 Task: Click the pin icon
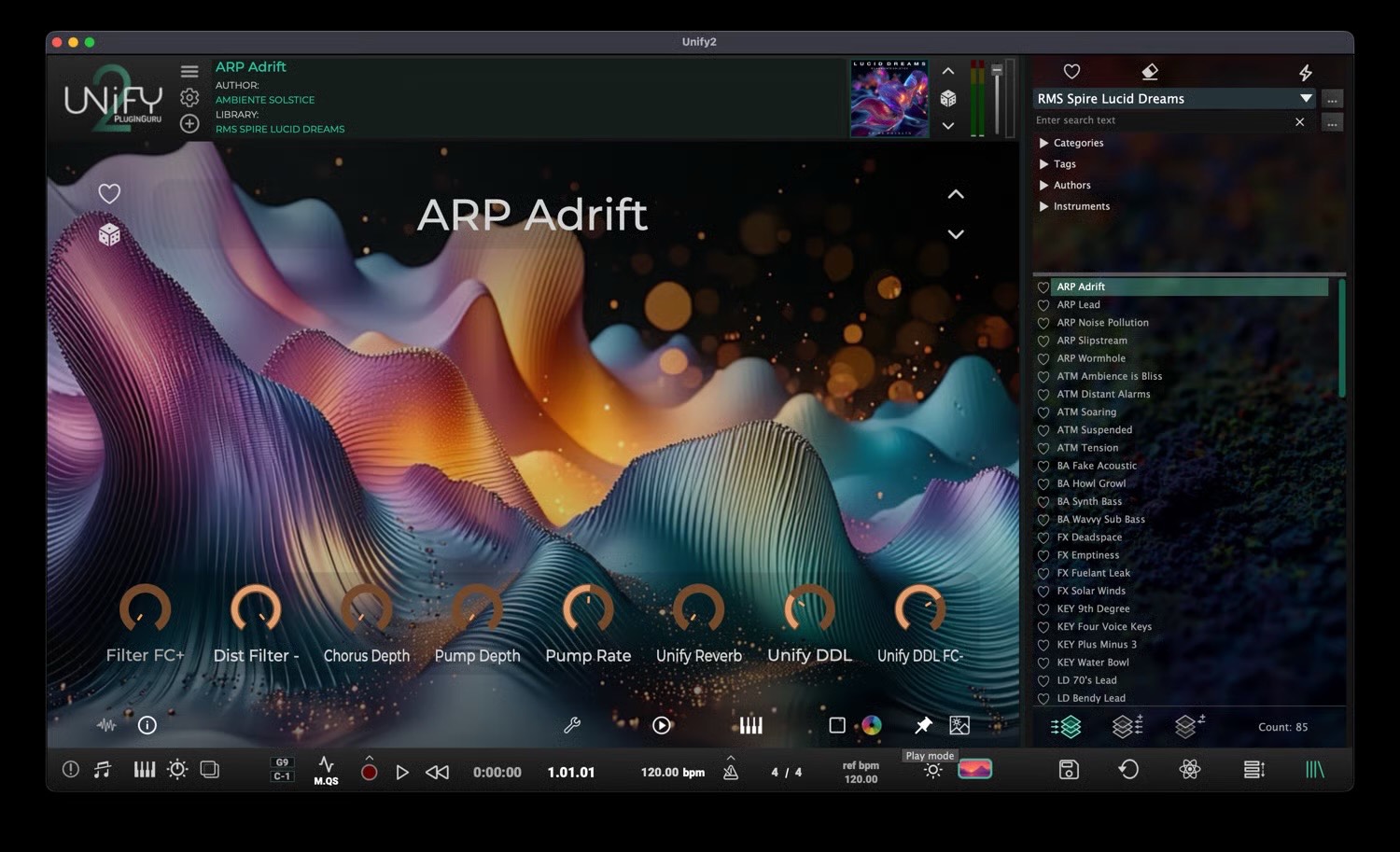click(923, 725)
